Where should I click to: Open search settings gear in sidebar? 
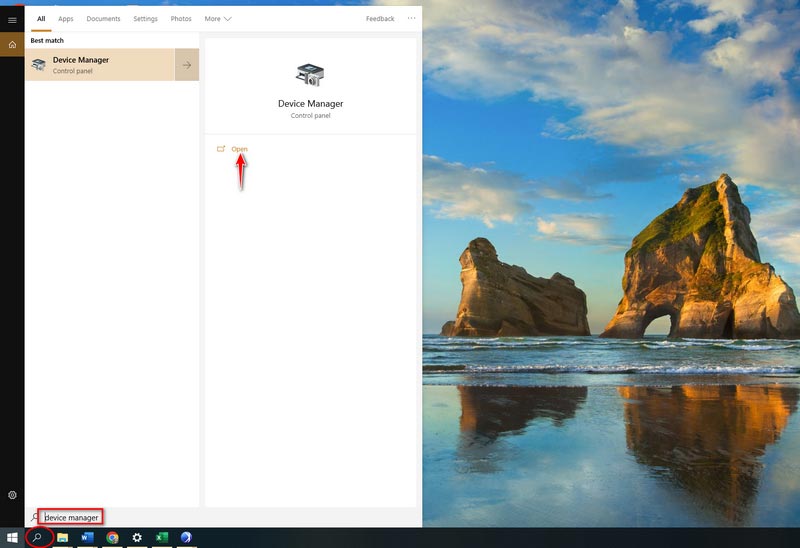click(x=12, y=494)
